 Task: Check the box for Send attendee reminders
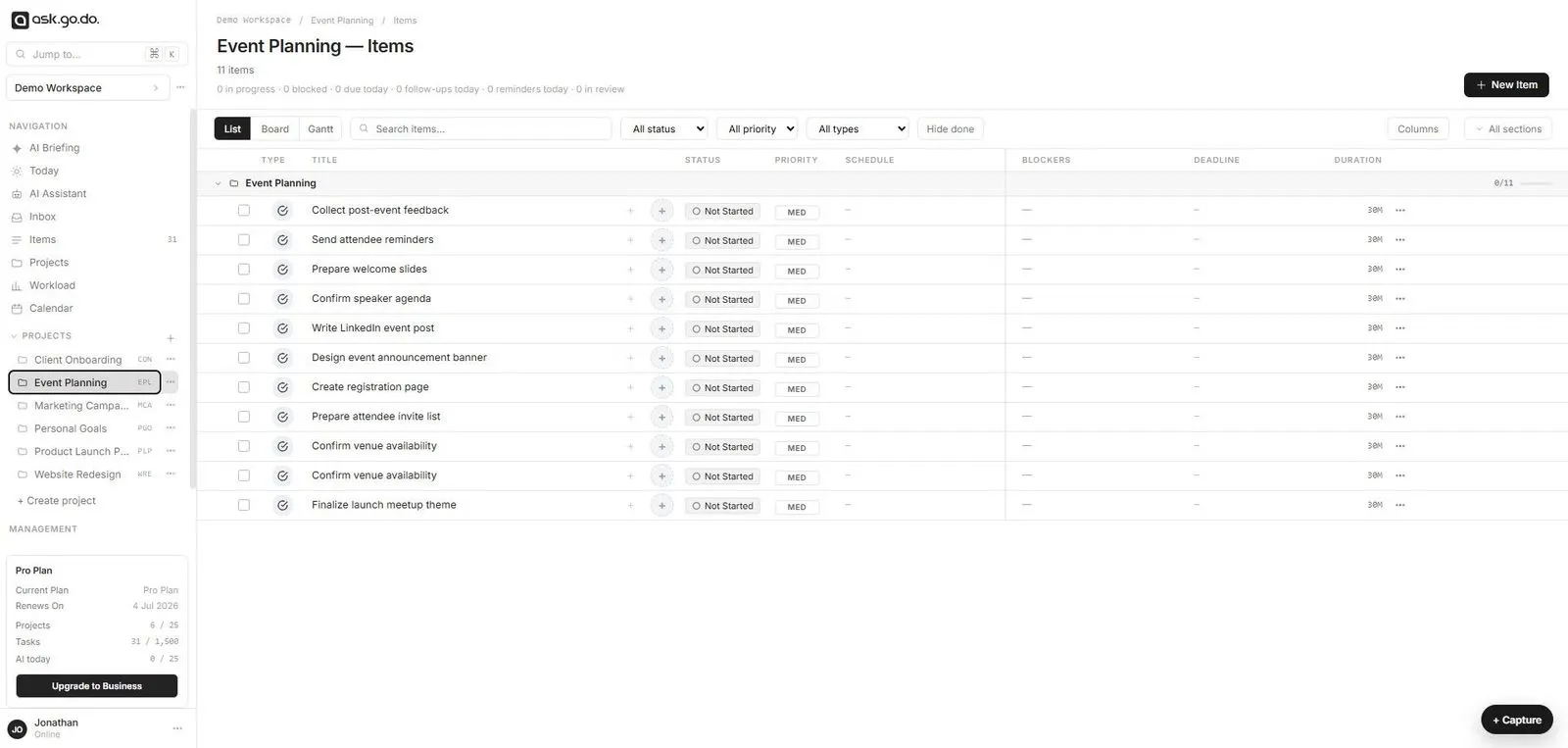coord(244,240)
